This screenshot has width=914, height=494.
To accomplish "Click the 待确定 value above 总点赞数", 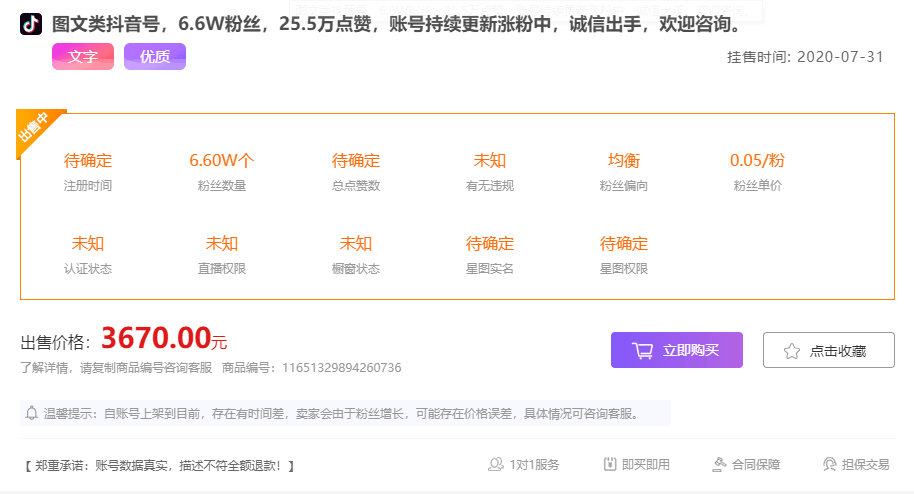I will coord(356,160).
